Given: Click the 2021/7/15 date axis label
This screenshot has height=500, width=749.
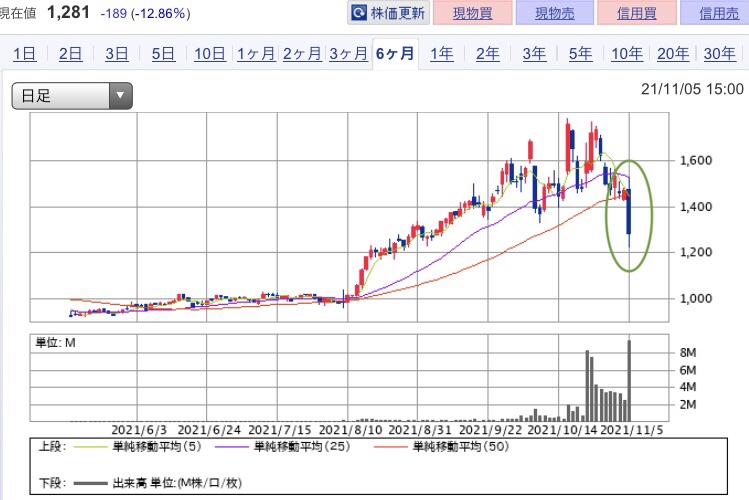Looking at the screenshot, I should pyautogui.click(x=279, y=430).
